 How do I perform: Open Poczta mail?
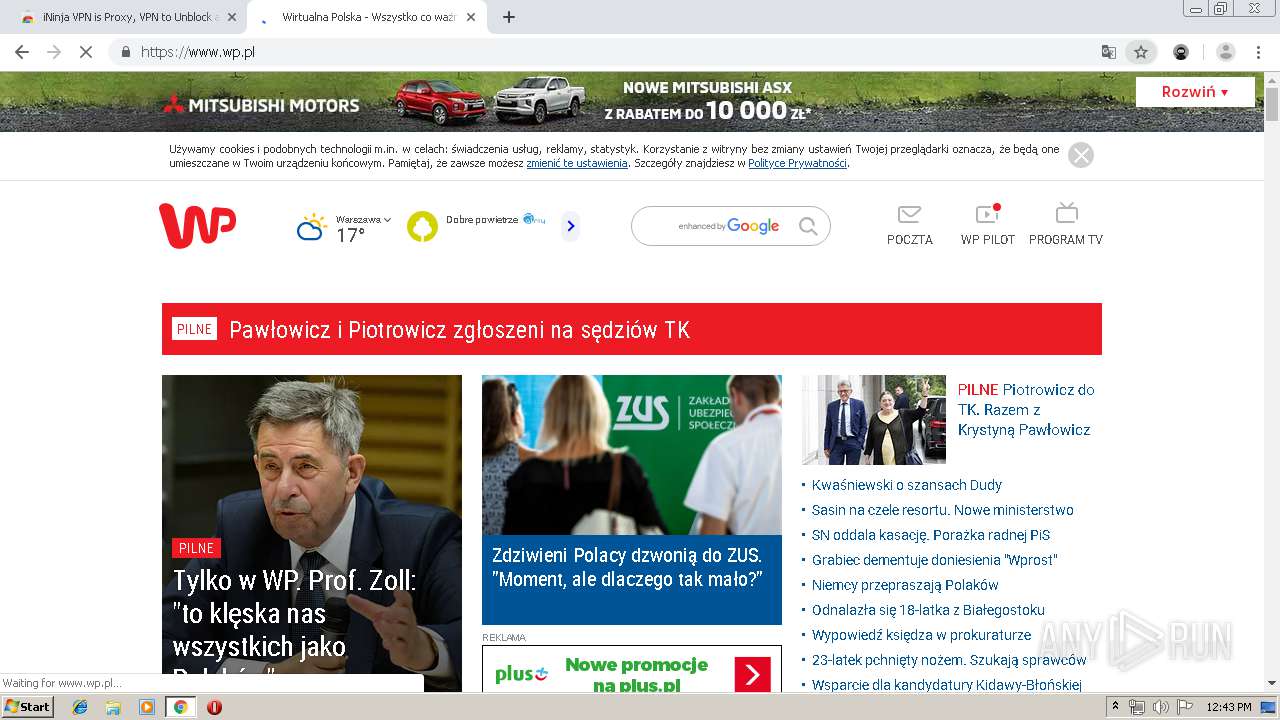click(x=909, y=225)
